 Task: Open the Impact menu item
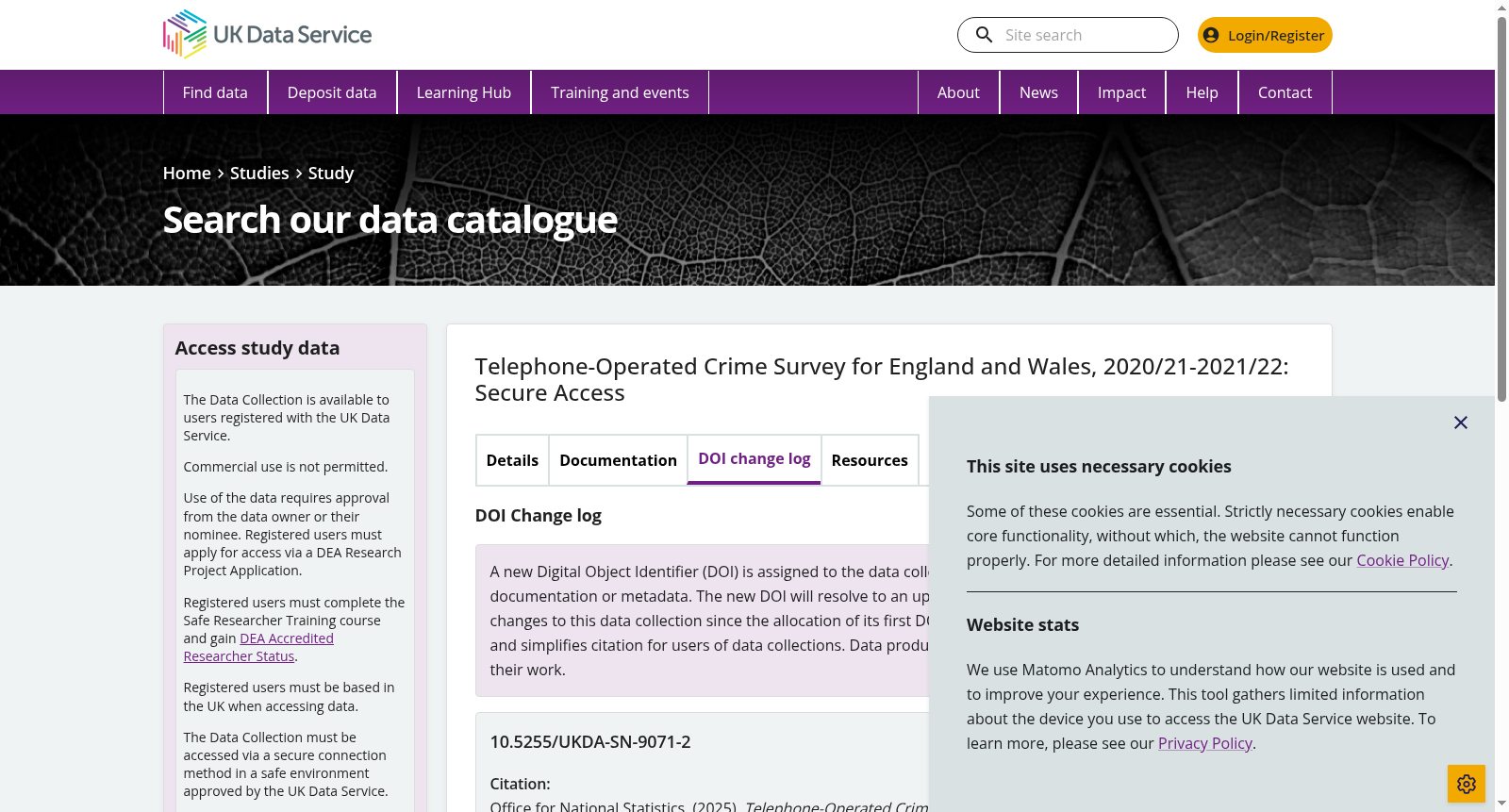[1121, 92]
